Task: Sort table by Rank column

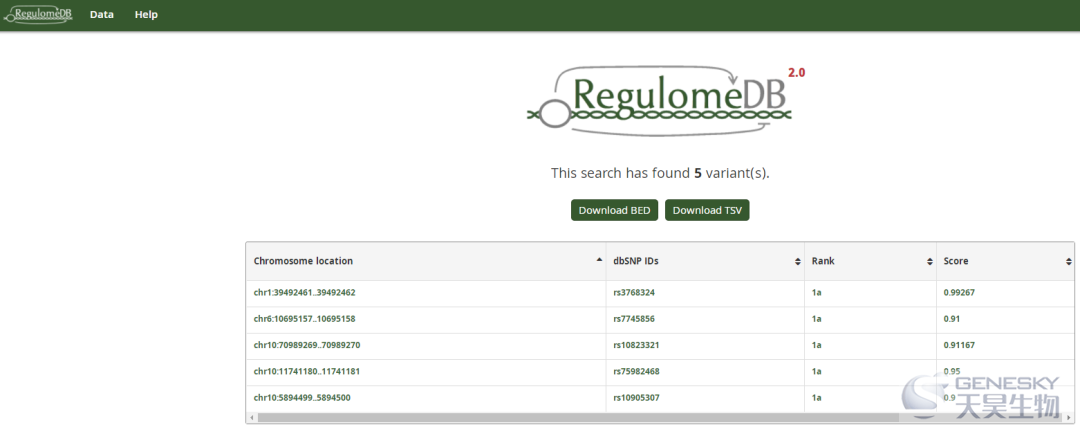Action: coord(870,261)
